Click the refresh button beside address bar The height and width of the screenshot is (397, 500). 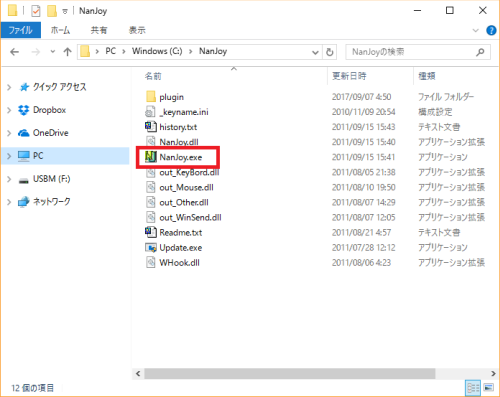(x=330, y=52)
